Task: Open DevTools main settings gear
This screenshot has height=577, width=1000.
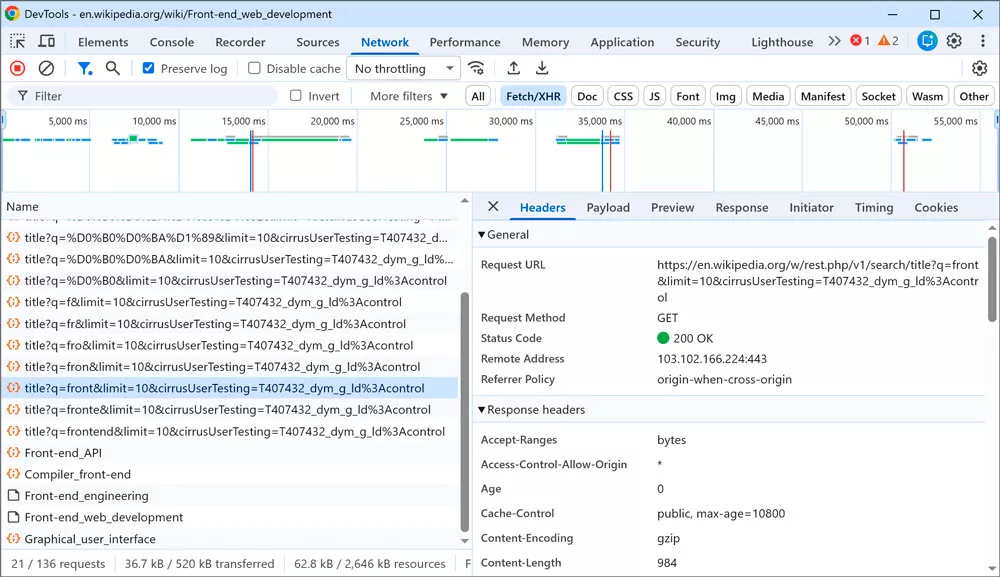Action: pos(954,41)
